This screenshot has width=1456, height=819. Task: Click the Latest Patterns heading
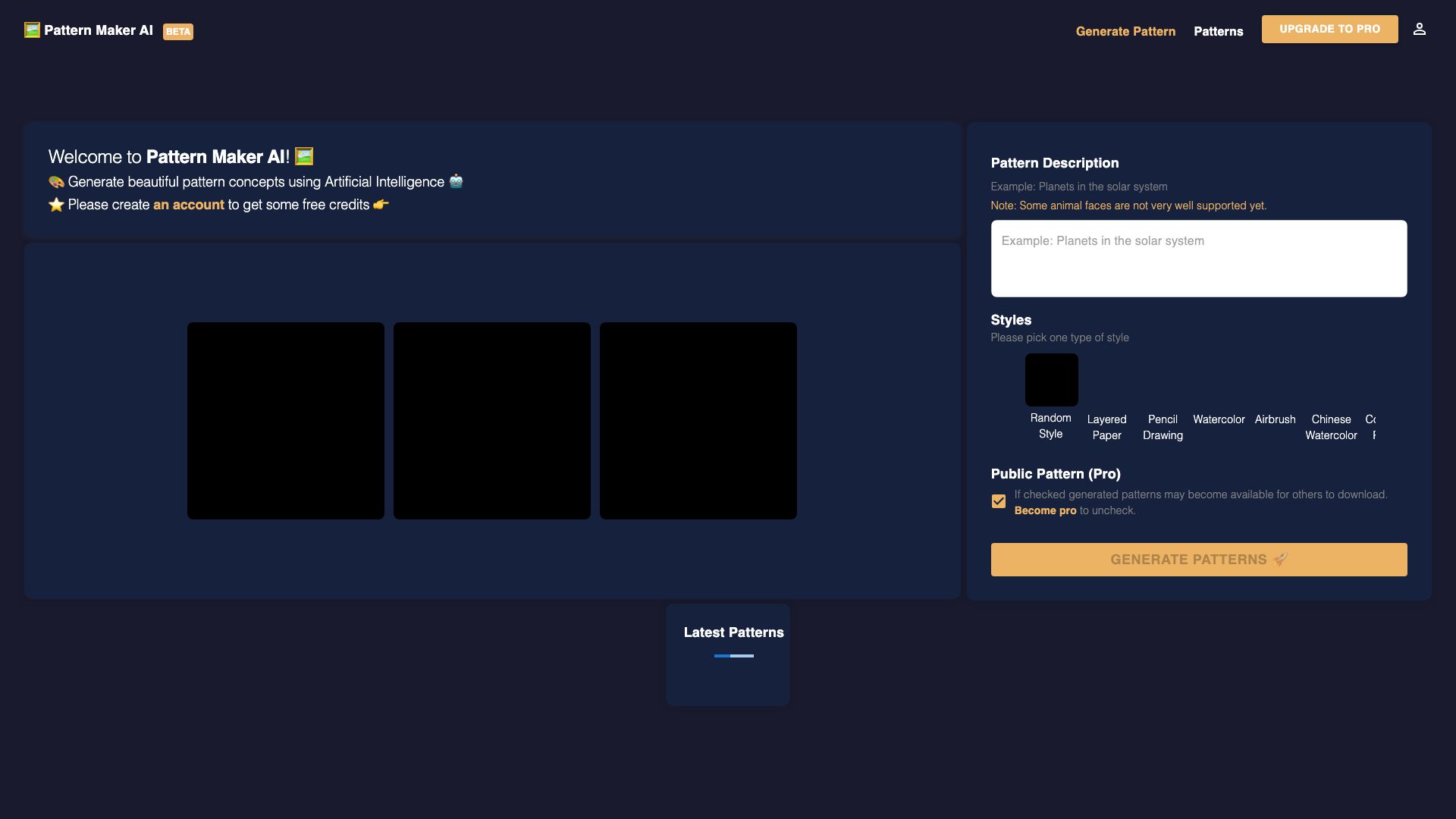(734, 632)
